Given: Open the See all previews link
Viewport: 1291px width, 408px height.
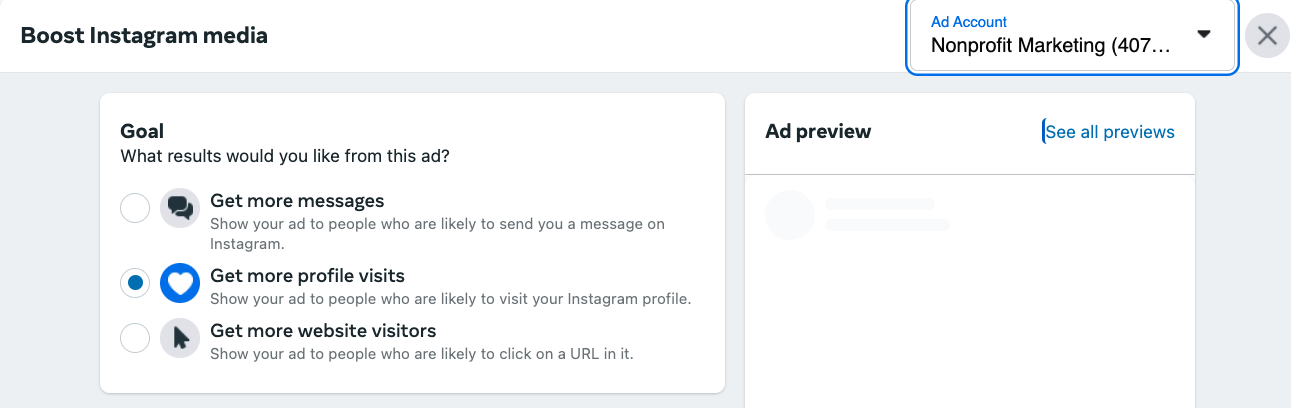Looking at the screenshot, I should point(1110,132).
